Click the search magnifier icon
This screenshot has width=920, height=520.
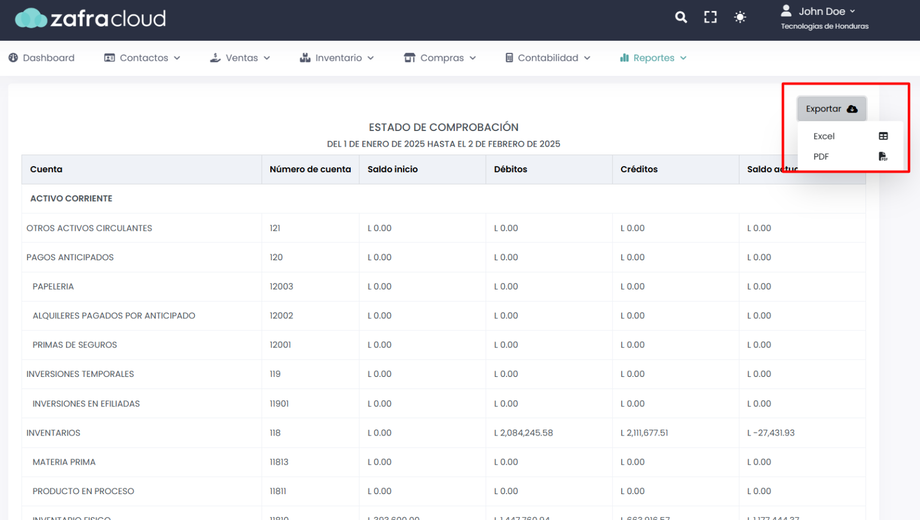coord(681,17)
